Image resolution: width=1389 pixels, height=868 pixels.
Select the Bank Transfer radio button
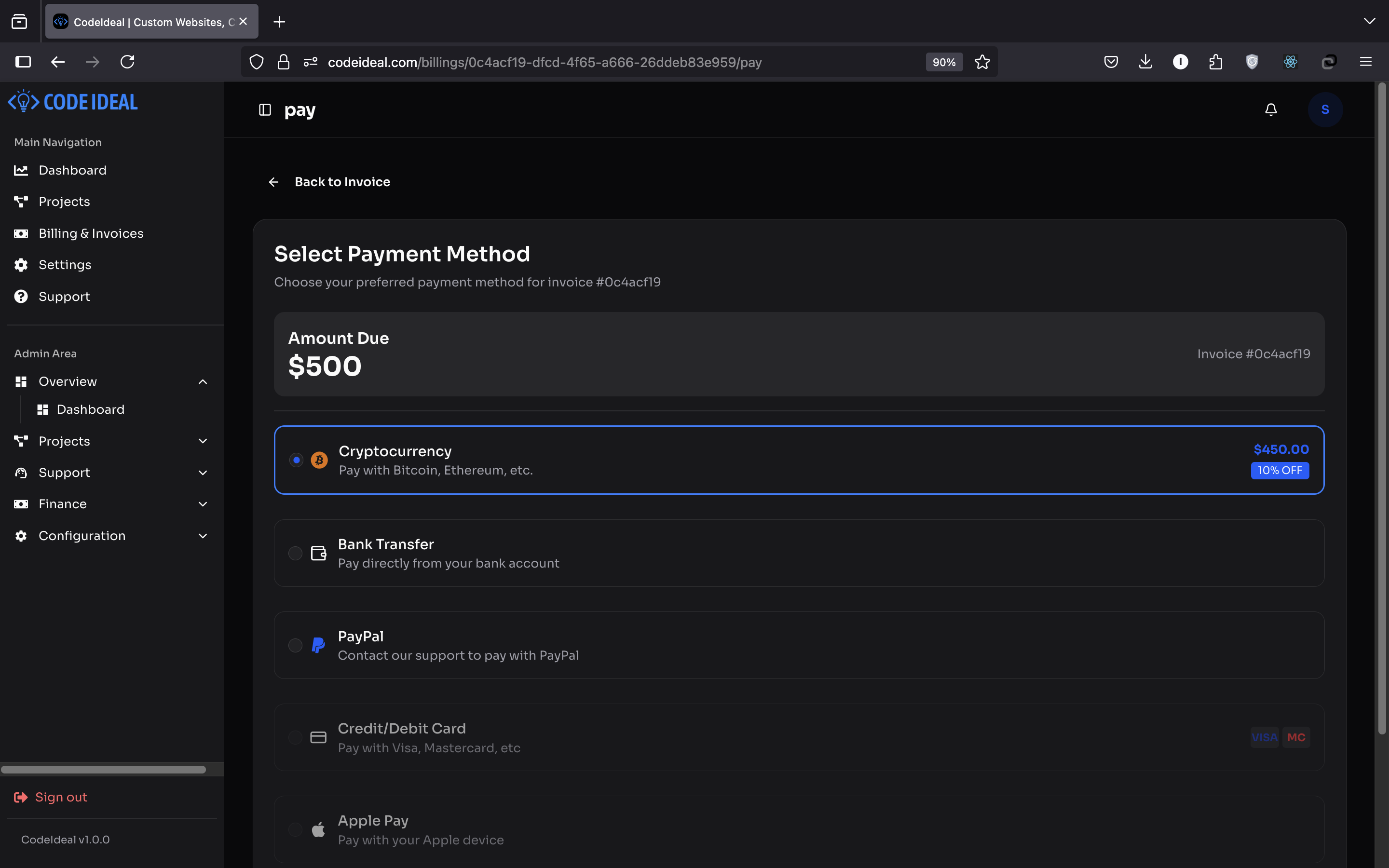(x=295, y=554)
